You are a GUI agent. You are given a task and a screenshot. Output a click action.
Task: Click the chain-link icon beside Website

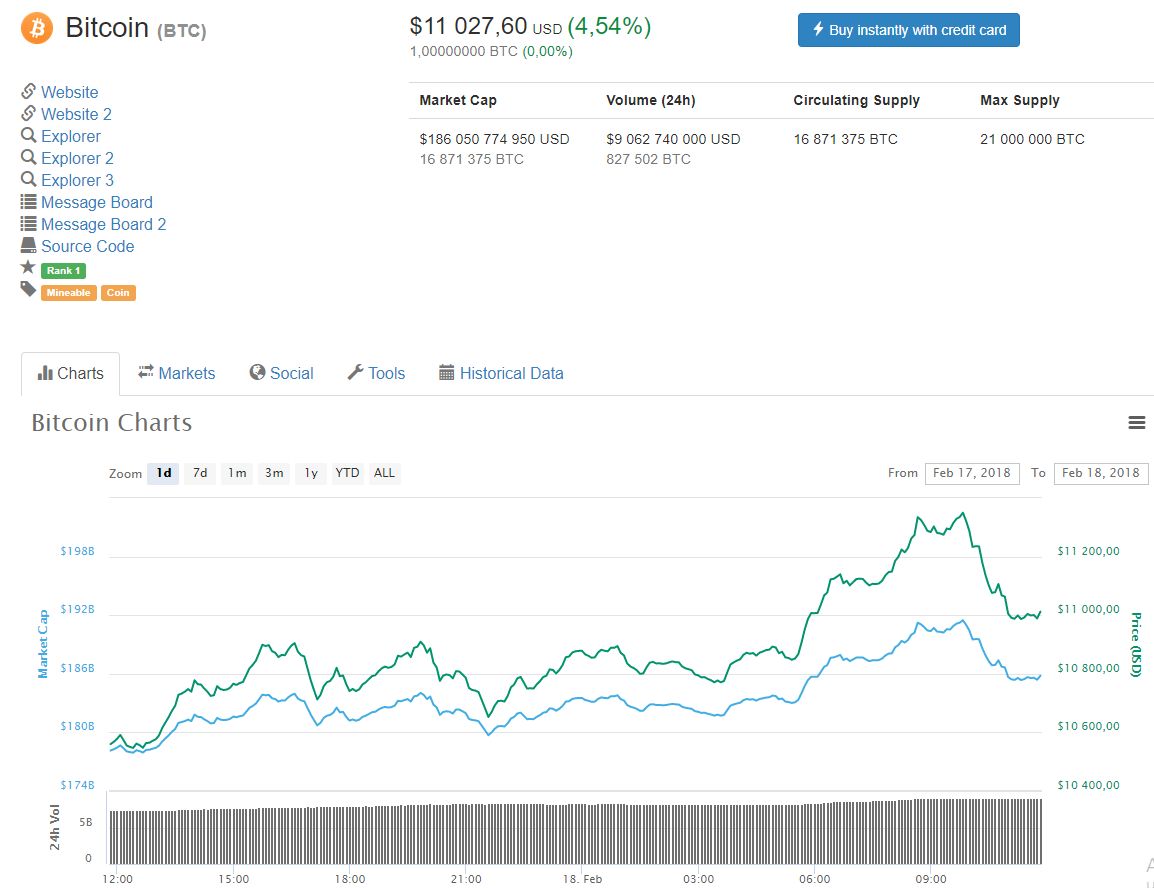click(29, 91)
